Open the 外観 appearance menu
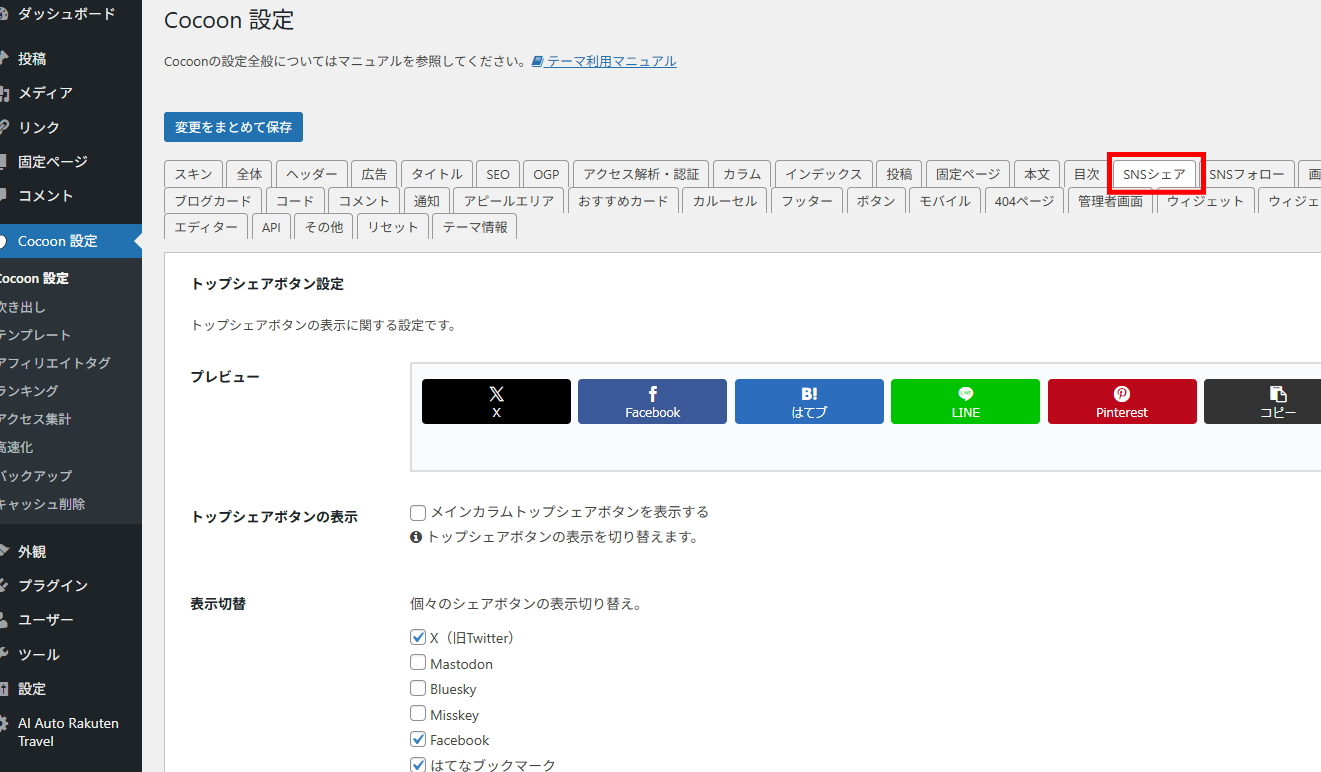The width and height of the screenshot is (1321, 772). pyautogui.click(x=32, y=552)
